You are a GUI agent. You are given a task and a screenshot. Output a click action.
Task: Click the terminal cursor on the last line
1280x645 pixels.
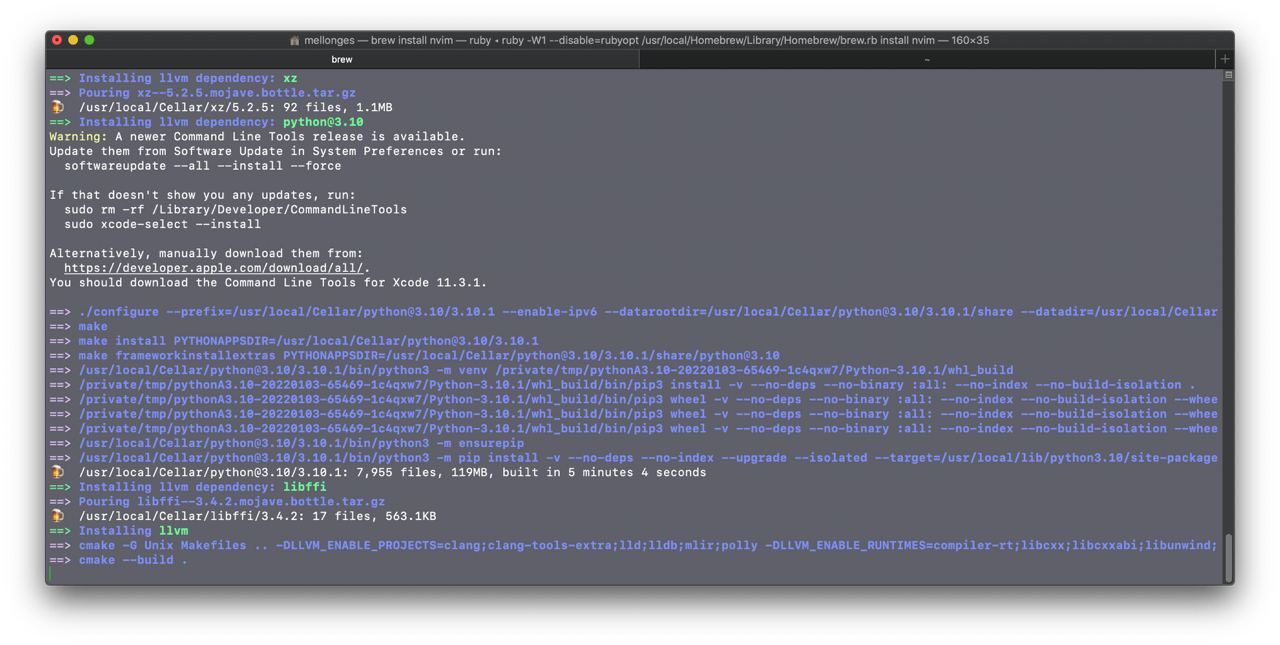tap(50, 575)
